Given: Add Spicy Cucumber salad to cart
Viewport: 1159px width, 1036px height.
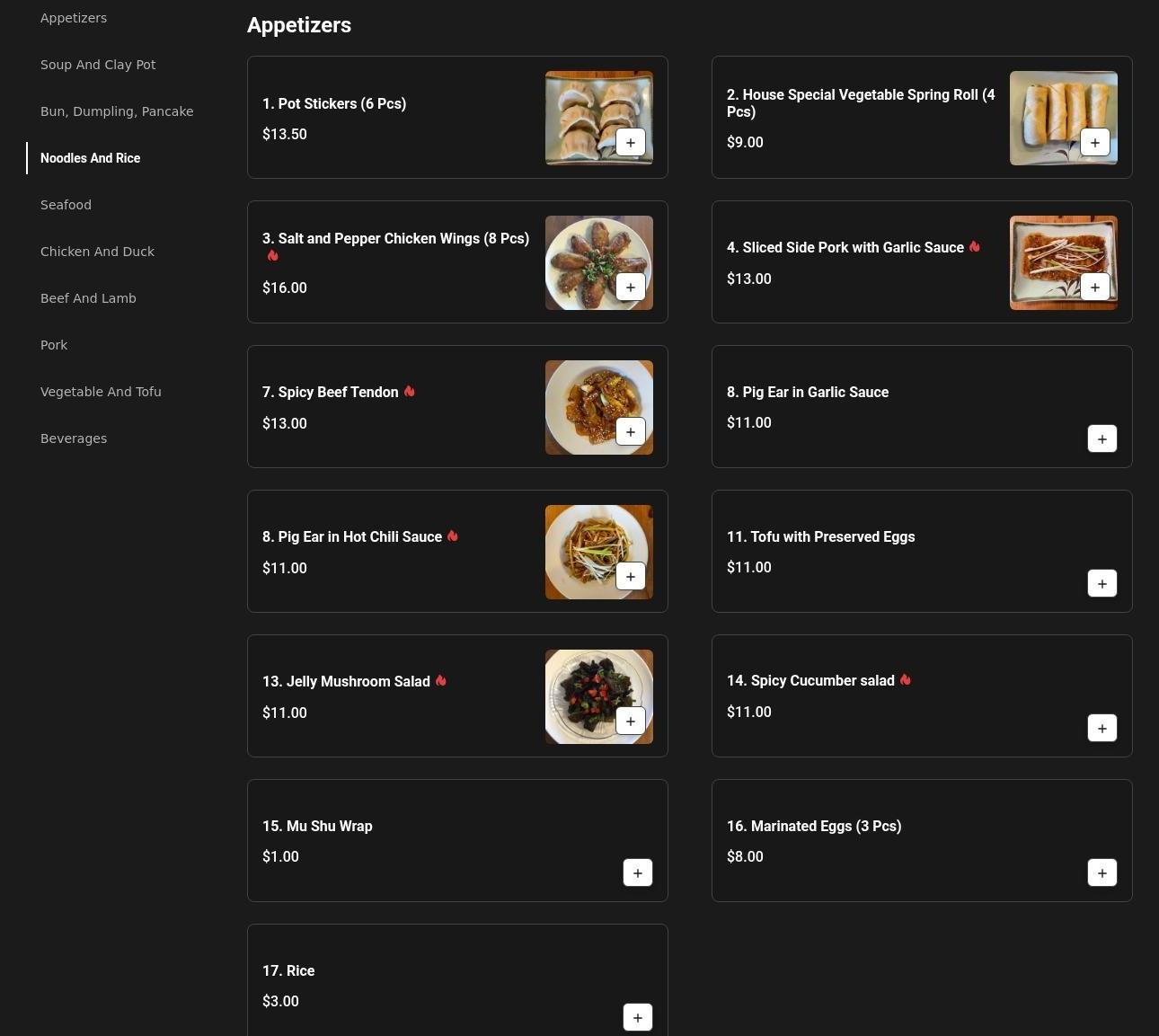Looking at the screenshot, I should (x=1101, y=728).
